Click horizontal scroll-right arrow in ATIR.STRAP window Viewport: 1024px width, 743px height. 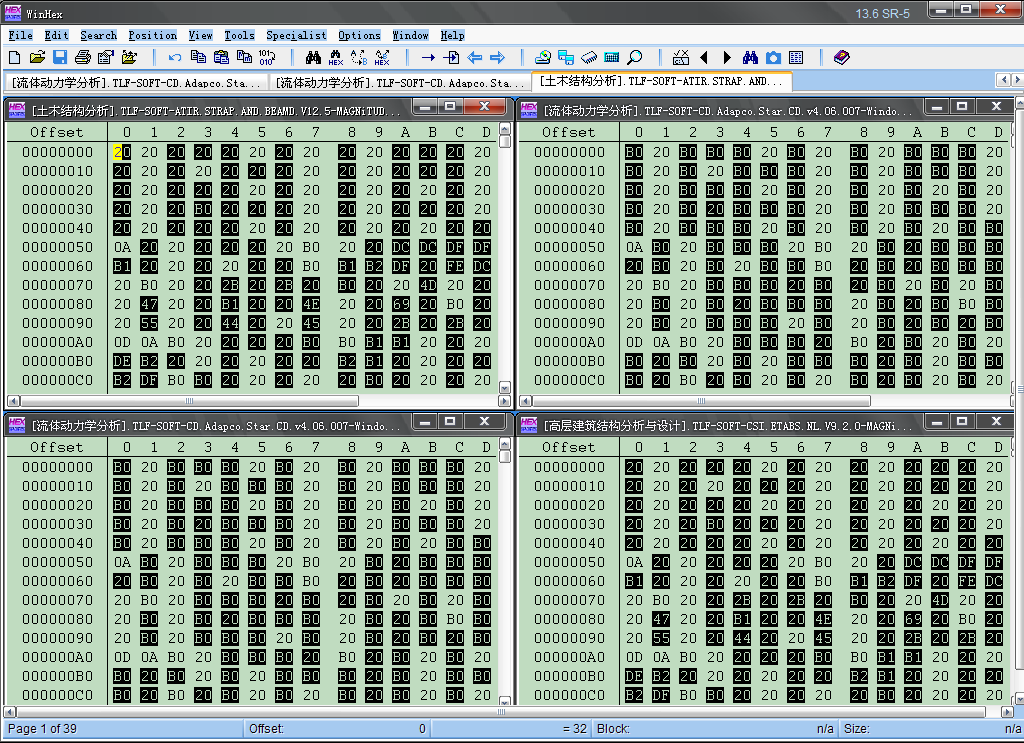tap(504, 401)
